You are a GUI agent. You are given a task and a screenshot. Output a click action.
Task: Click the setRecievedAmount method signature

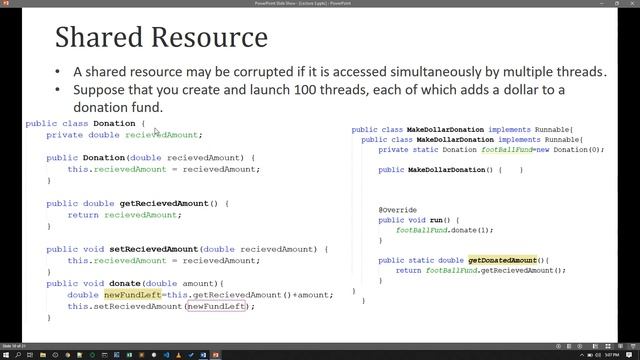tap(187, 249)
